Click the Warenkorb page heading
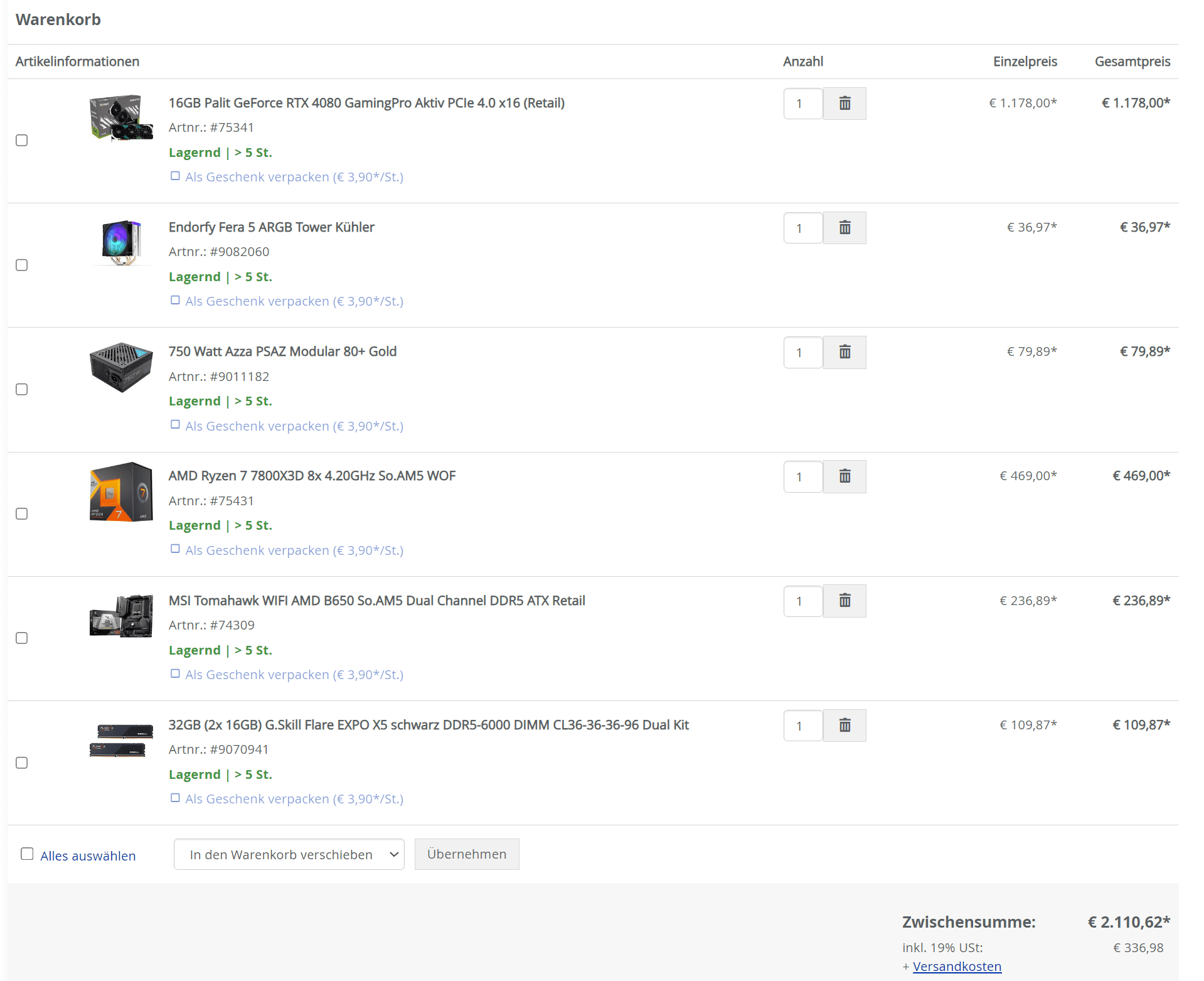The width and height of the screenshot is (1204, 981). pos(58,19)
